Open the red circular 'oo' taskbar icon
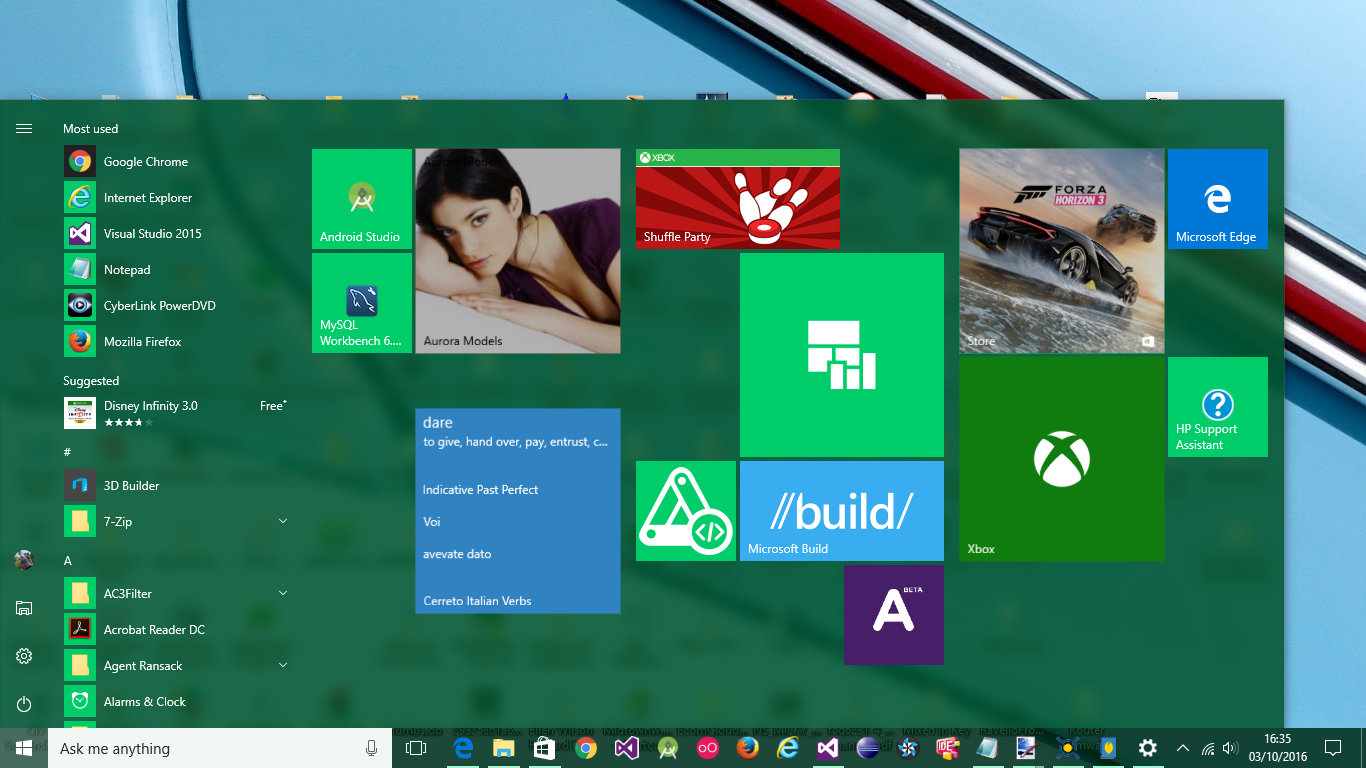Viewport: 1366px width, 768px height. (707, 748)
